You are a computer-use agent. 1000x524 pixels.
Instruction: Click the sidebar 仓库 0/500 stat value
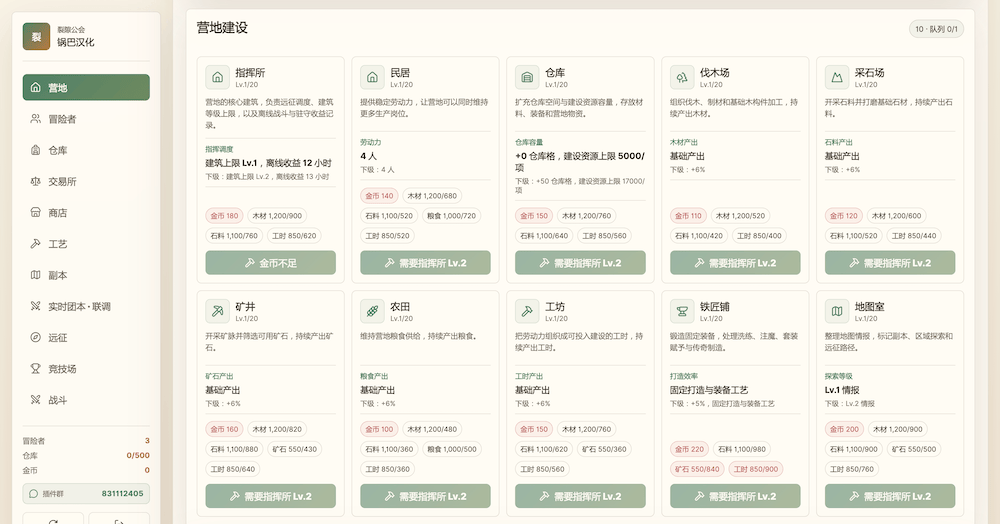(138, 455)
